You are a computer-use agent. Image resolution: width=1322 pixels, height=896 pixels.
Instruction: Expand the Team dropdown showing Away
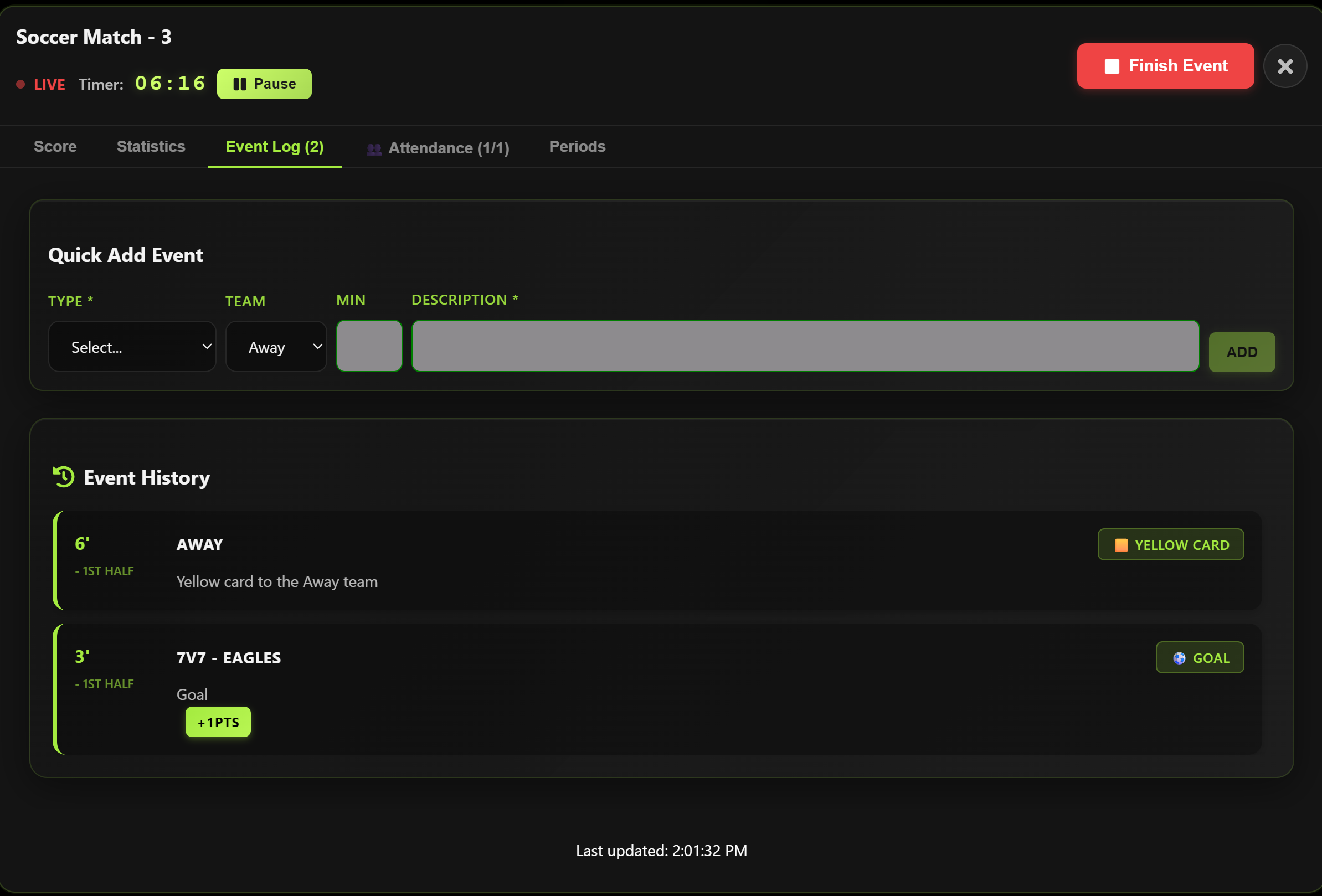click(276, 347)
